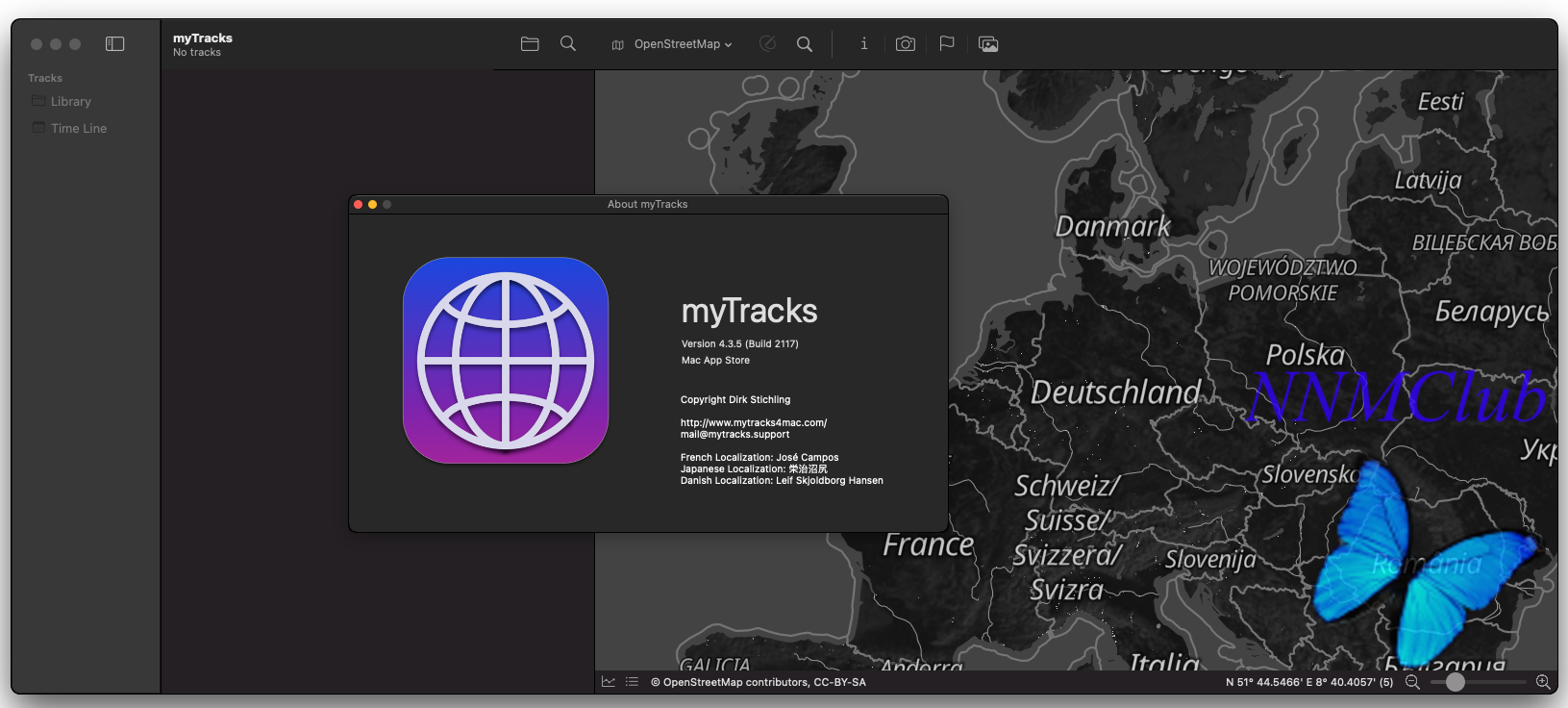Screen dimensions: 1568x708
Task: Click the Danish Localization credit line
Action: pyautogui.click(x=782, y=481)
